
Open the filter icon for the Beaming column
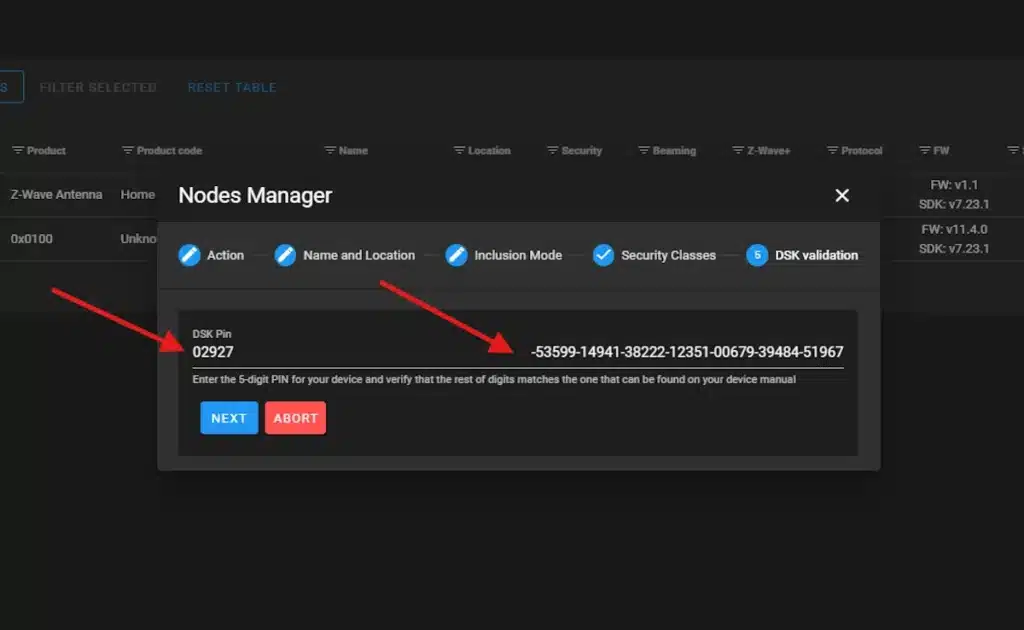[643, 151]
